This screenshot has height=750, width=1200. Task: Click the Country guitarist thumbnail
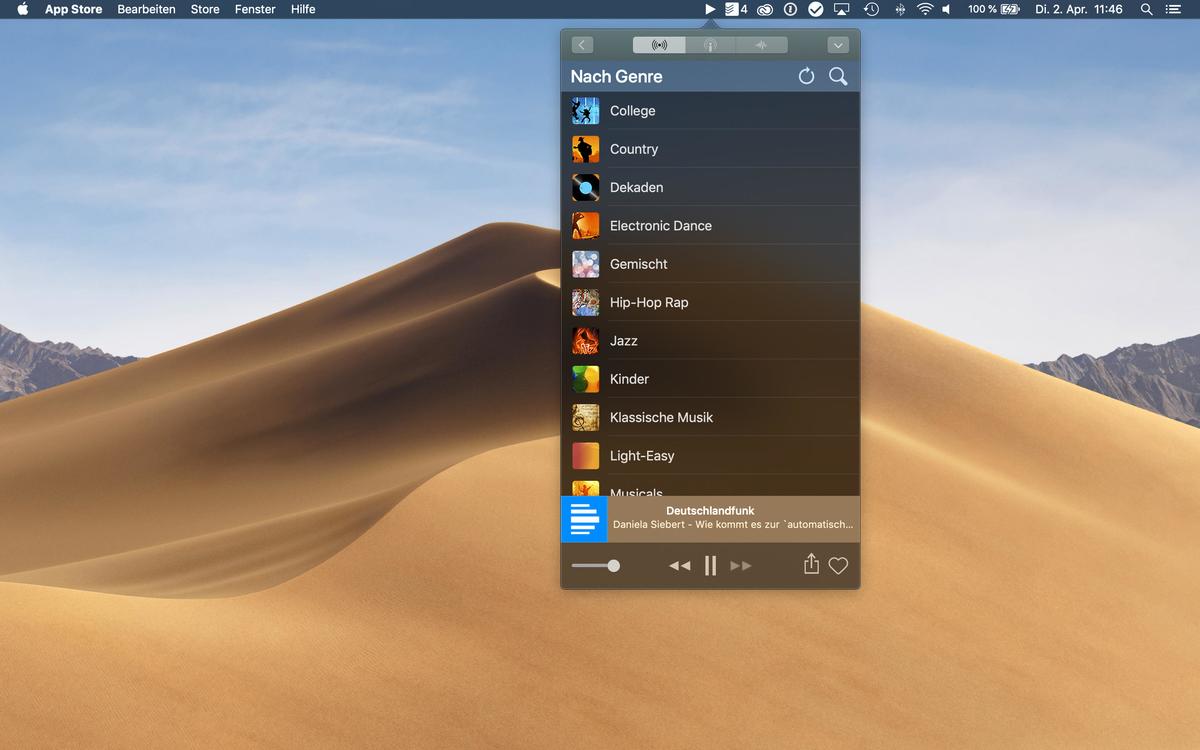coord(586,149)
